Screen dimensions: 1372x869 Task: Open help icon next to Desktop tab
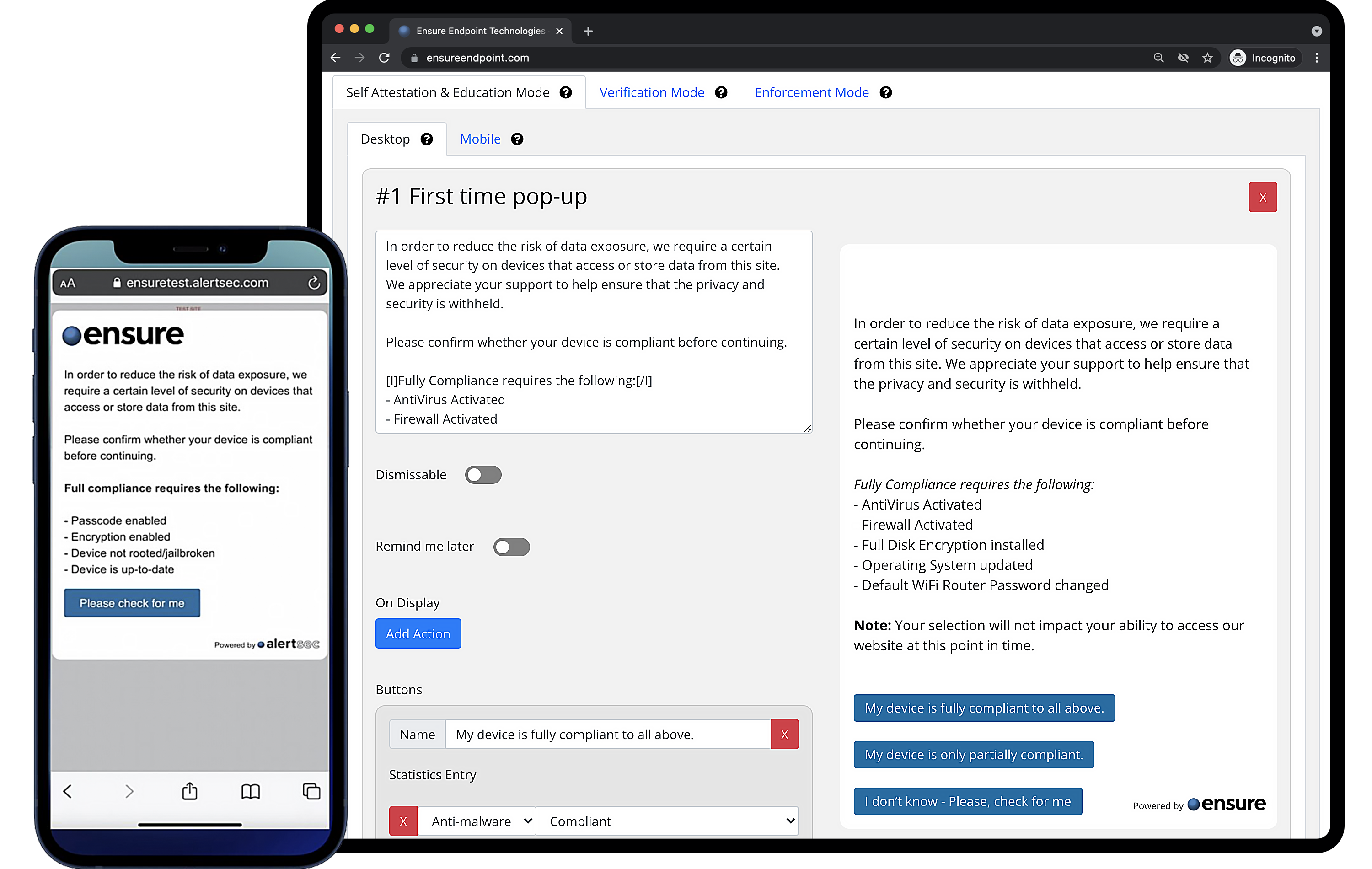pyautogui.click(x=427, y=139)
